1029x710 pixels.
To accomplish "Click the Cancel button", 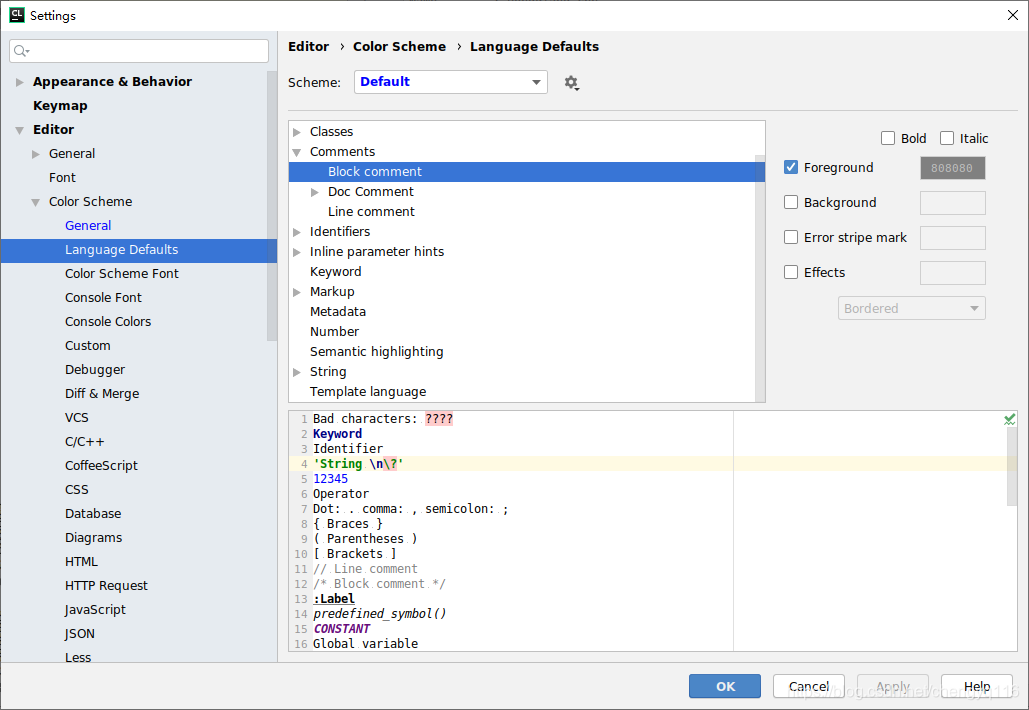I will coord(808,686).
